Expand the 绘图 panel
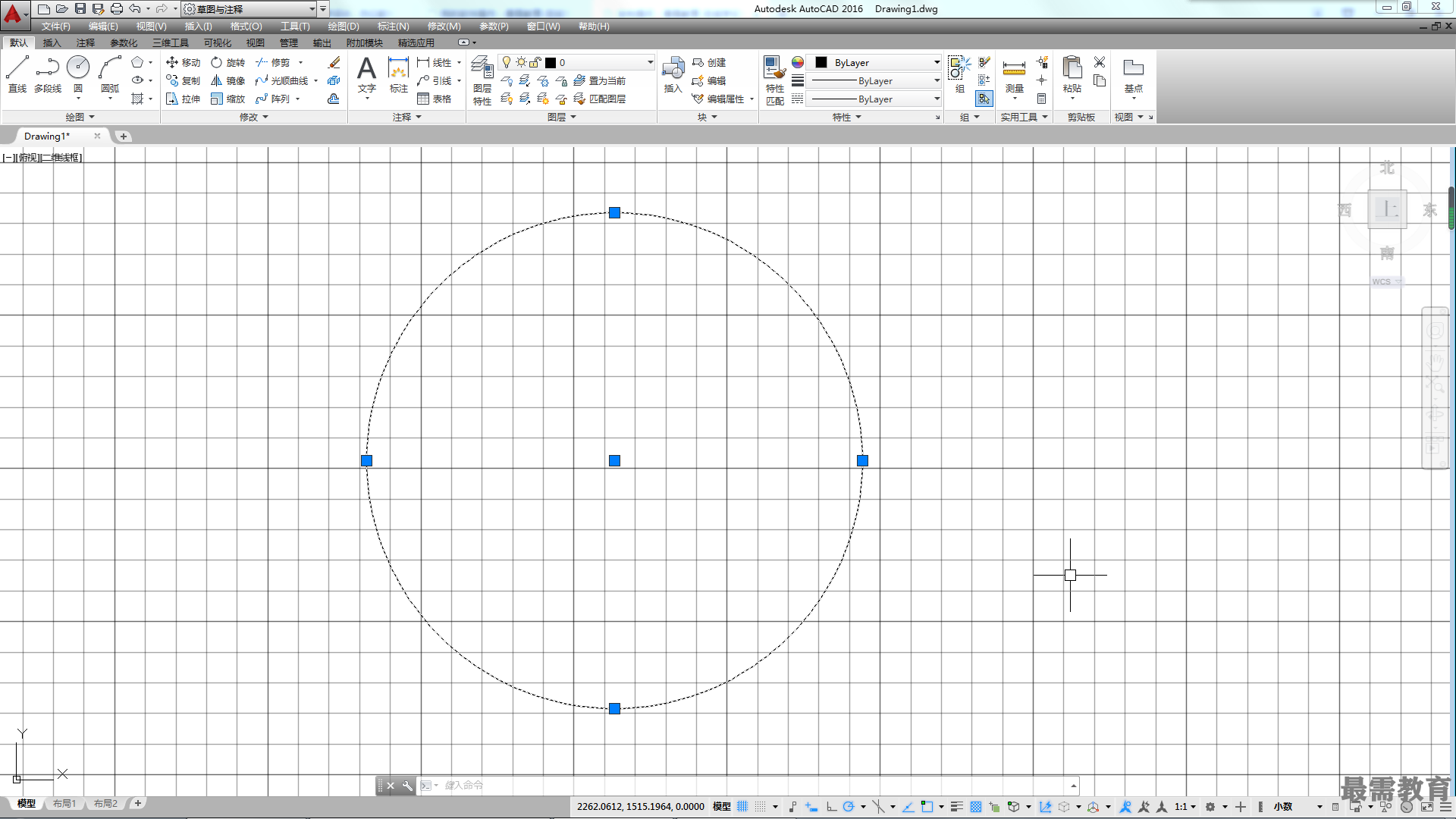Image resolution: width=1456 pixels, height=819 pixels. coord(80,117)
